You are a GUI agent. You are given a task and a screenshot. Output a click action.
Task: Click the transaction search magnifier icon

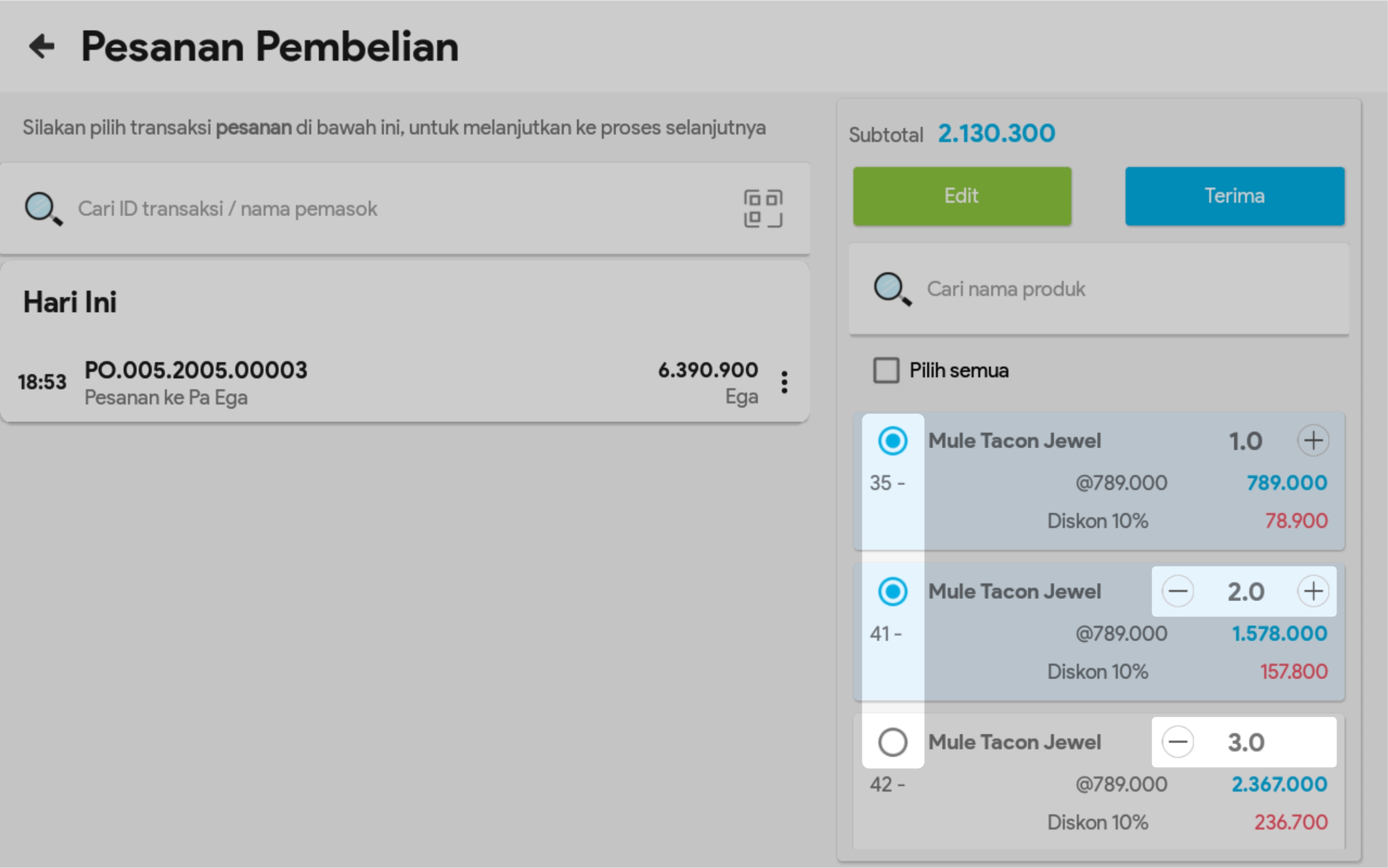coord(43,208)
